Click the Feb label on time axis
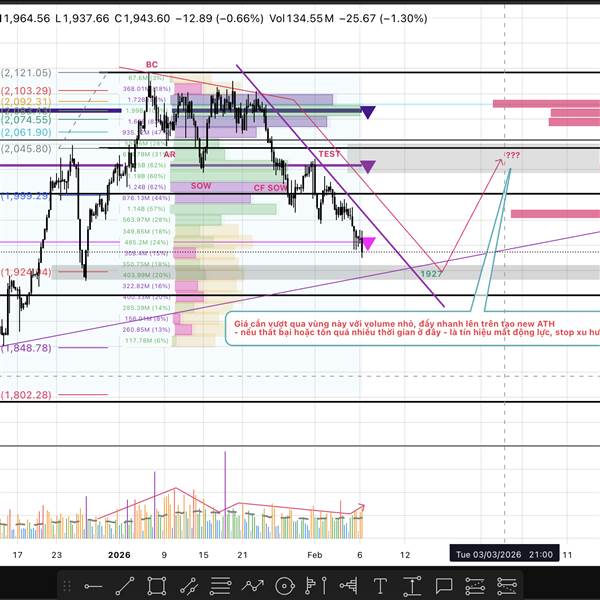 pos(315,554)
